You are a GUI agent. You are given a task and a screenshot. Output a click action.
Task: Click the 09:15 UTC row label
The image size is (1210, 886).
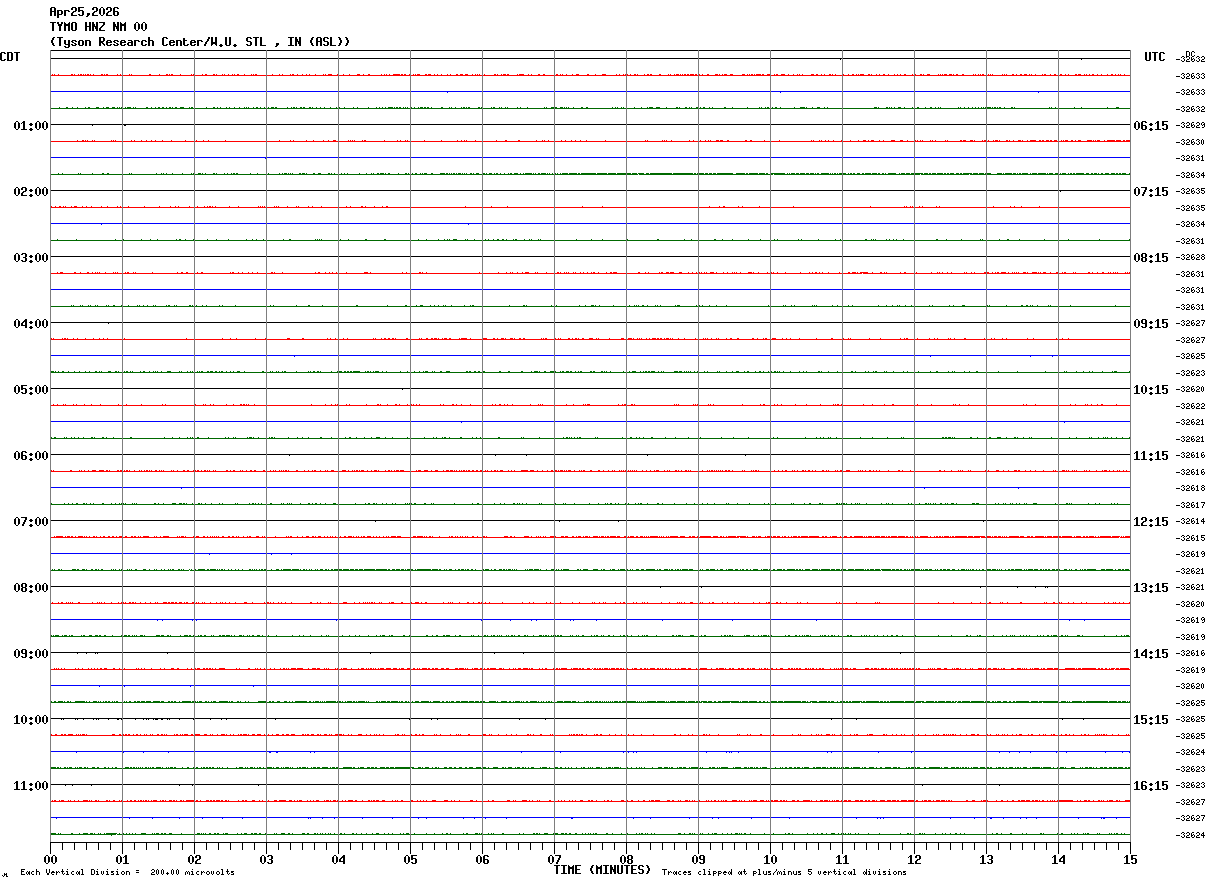click(x=1151, y=323)
